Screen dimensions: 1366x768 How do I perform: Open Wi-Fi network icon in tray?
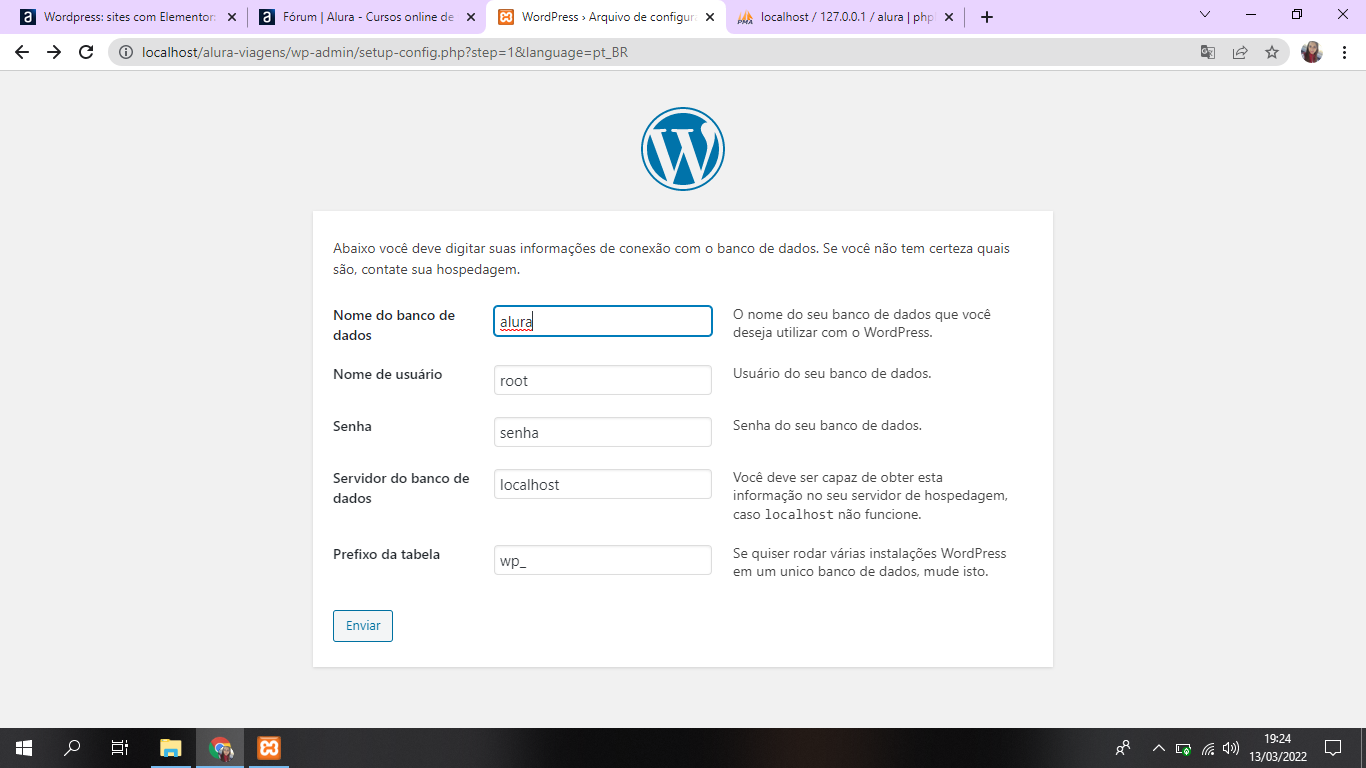(x=1208, y=748)
